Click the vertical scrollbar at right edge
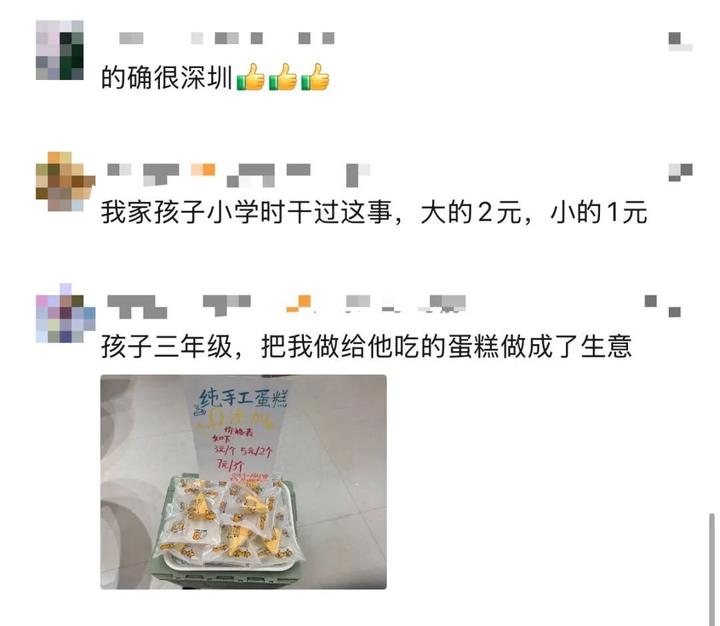The width and height of the screenshot is (720, 626). tap(712, 569)
